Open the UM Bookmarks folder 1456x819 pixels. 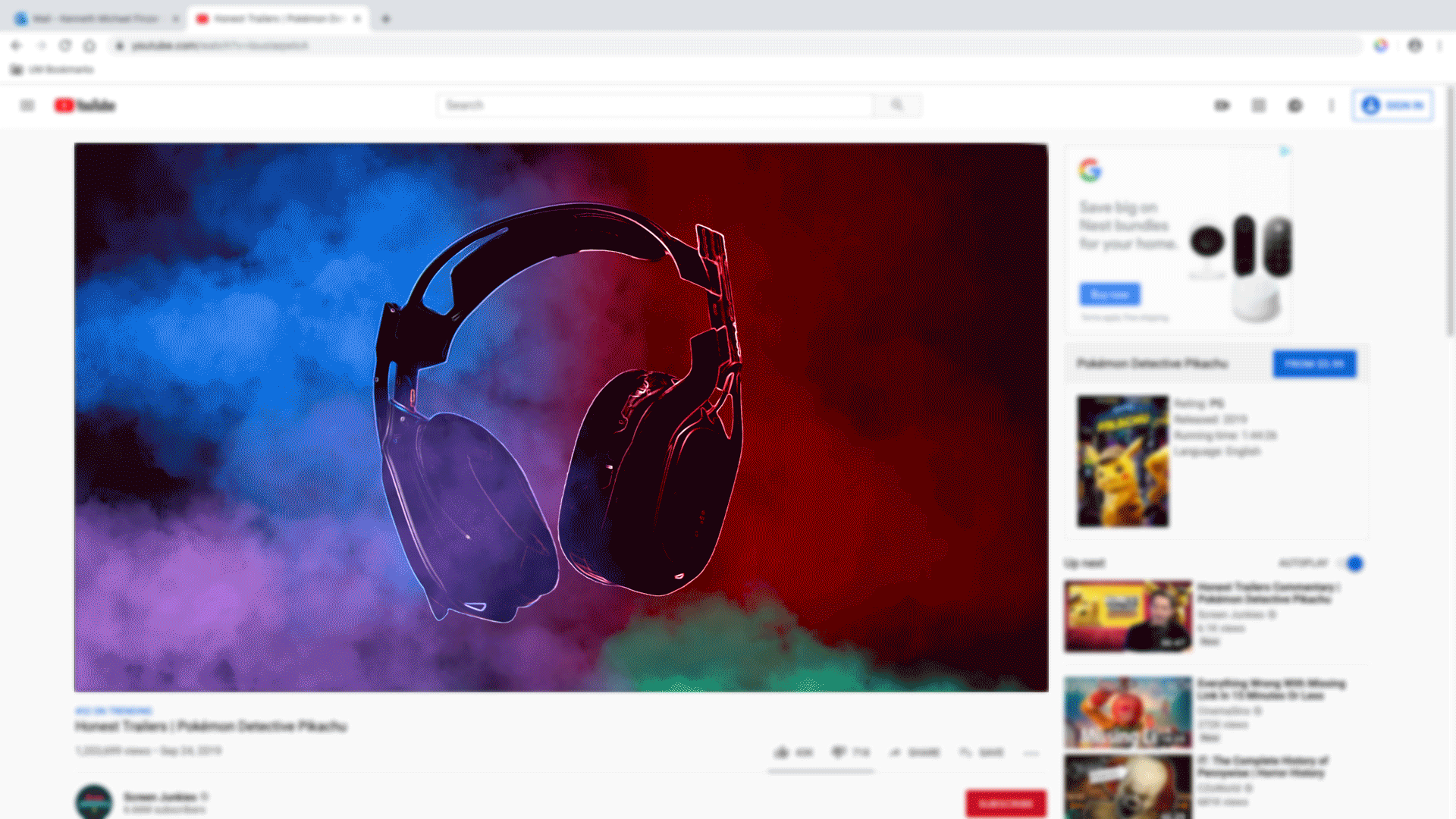(x=52, y=70)
